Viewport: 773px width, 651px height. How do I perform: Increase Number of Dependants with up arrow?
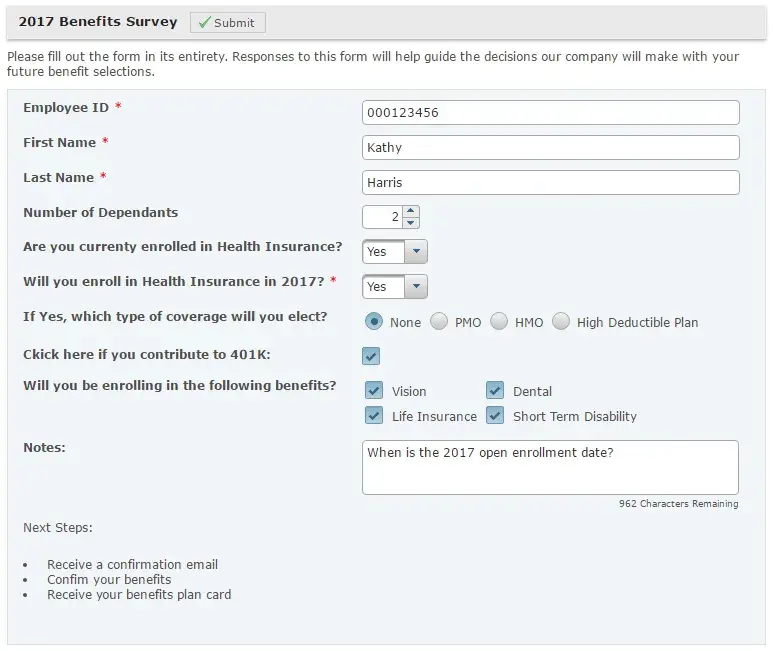pyautogui.click(x=411, y=211)
